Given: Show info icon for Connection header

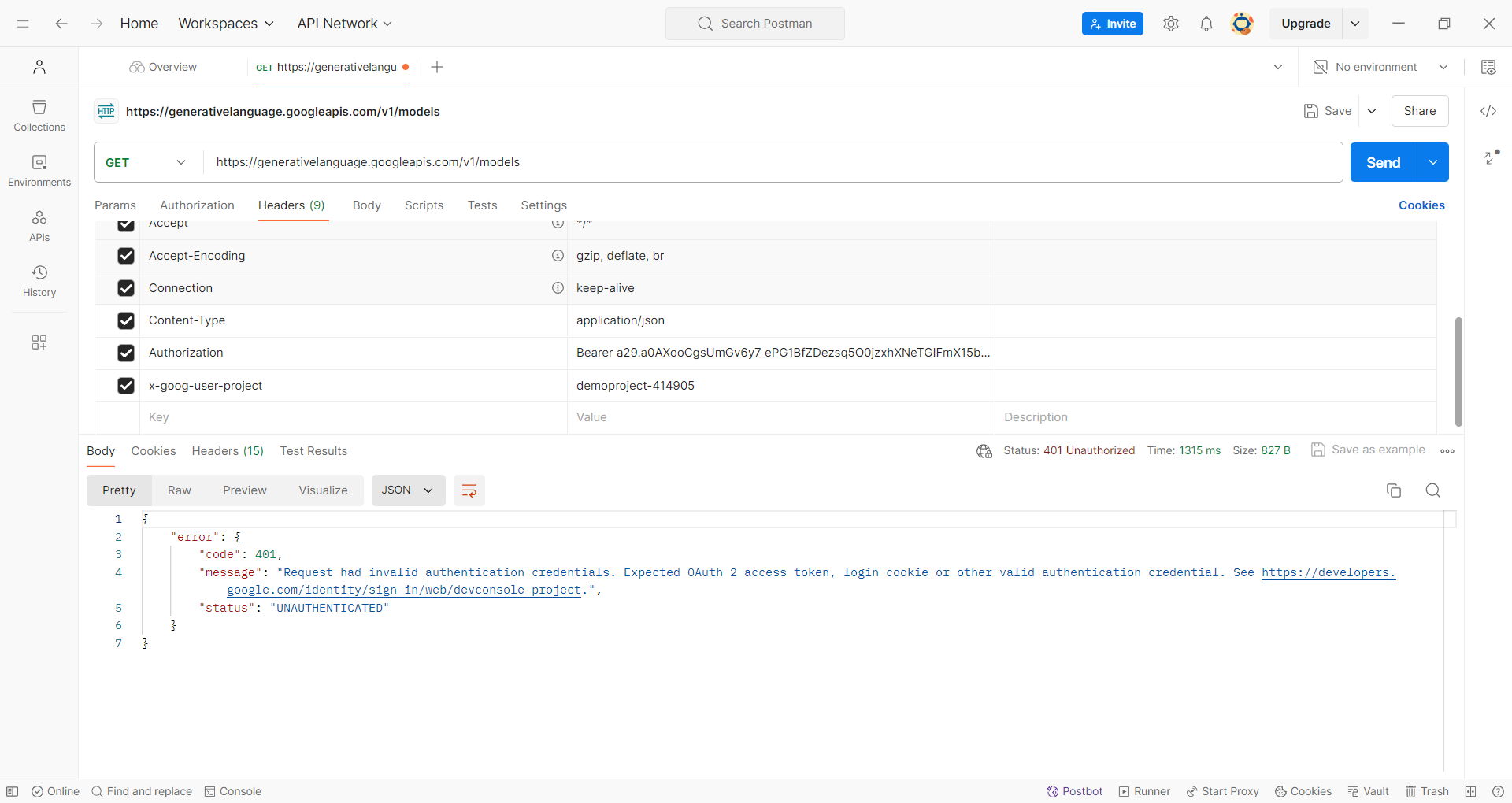Looking at the screenshot, I should 558,288.
